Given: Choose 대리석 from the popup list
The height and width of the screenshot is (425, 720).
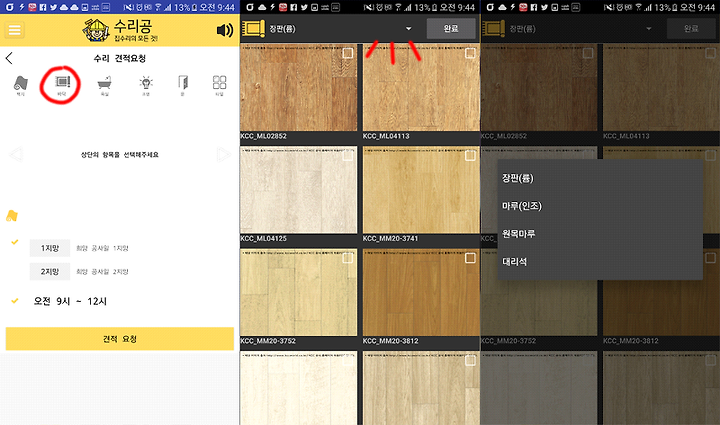Looking at the screenshot, I should (x=600, y=262).
